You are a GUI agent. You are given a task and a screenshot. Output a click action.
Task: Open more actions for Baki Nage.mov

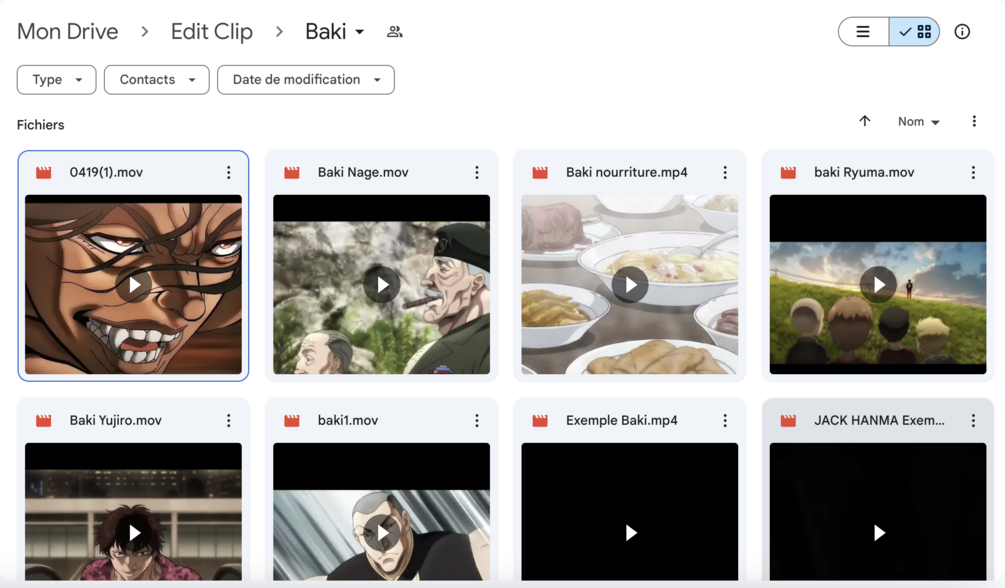click(x=477, y=172)
